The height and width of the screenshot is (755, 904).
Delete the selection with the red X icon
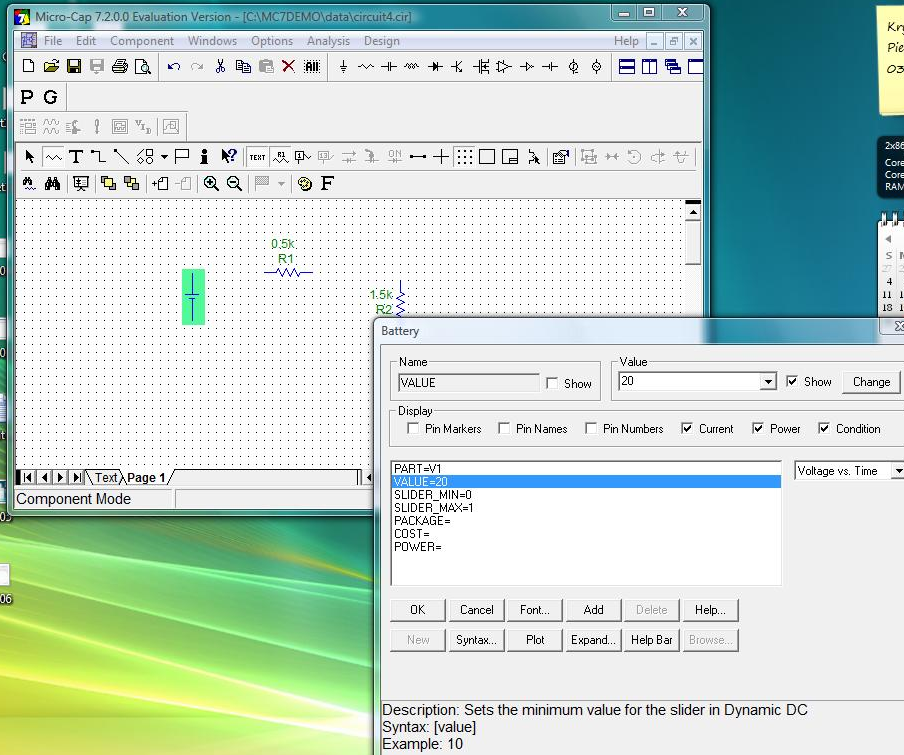[288, 67]
